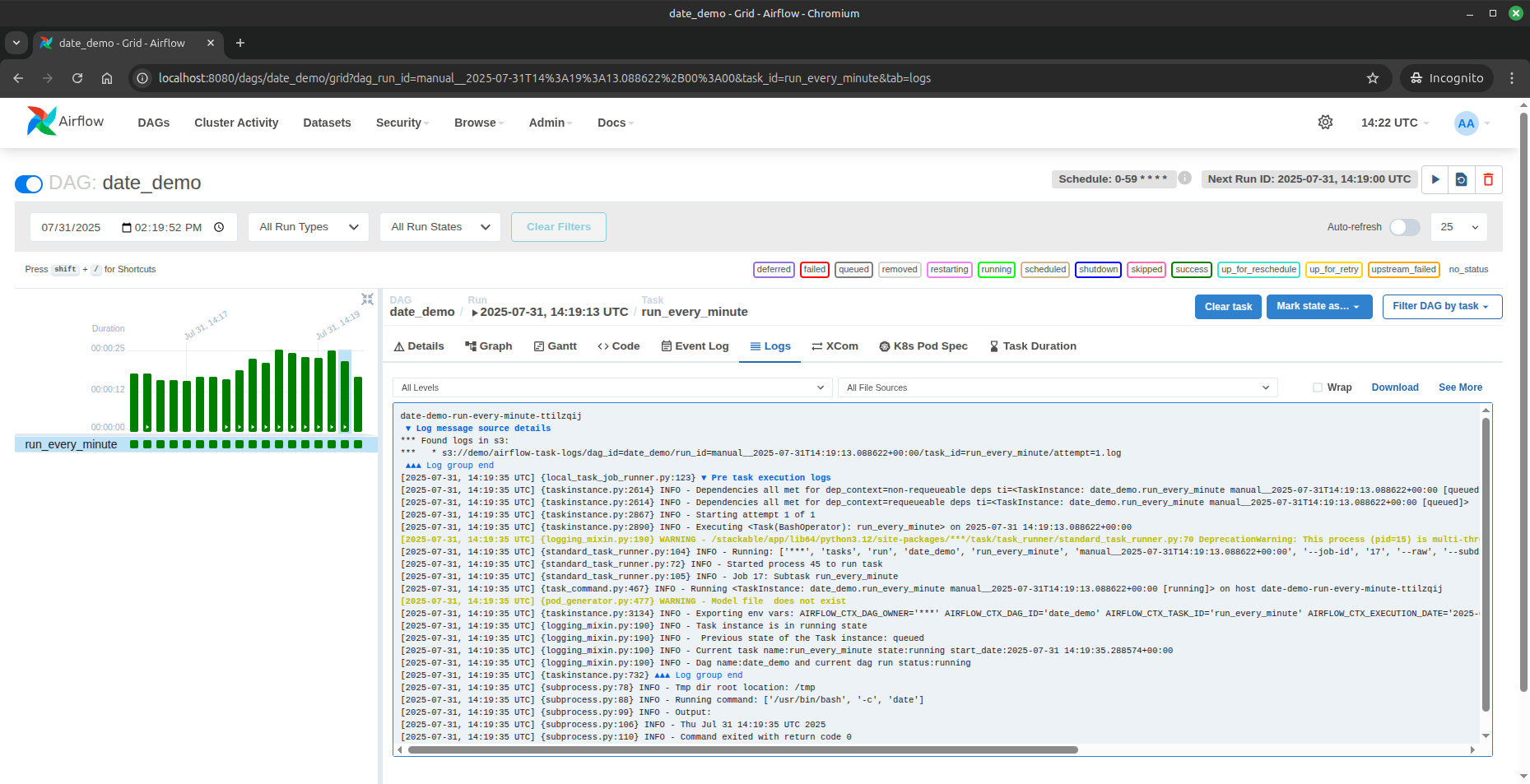Select the run_every_minute task row
This screenshot has width=1530, height=784.
pyautogui.click(x=72, y=444)
